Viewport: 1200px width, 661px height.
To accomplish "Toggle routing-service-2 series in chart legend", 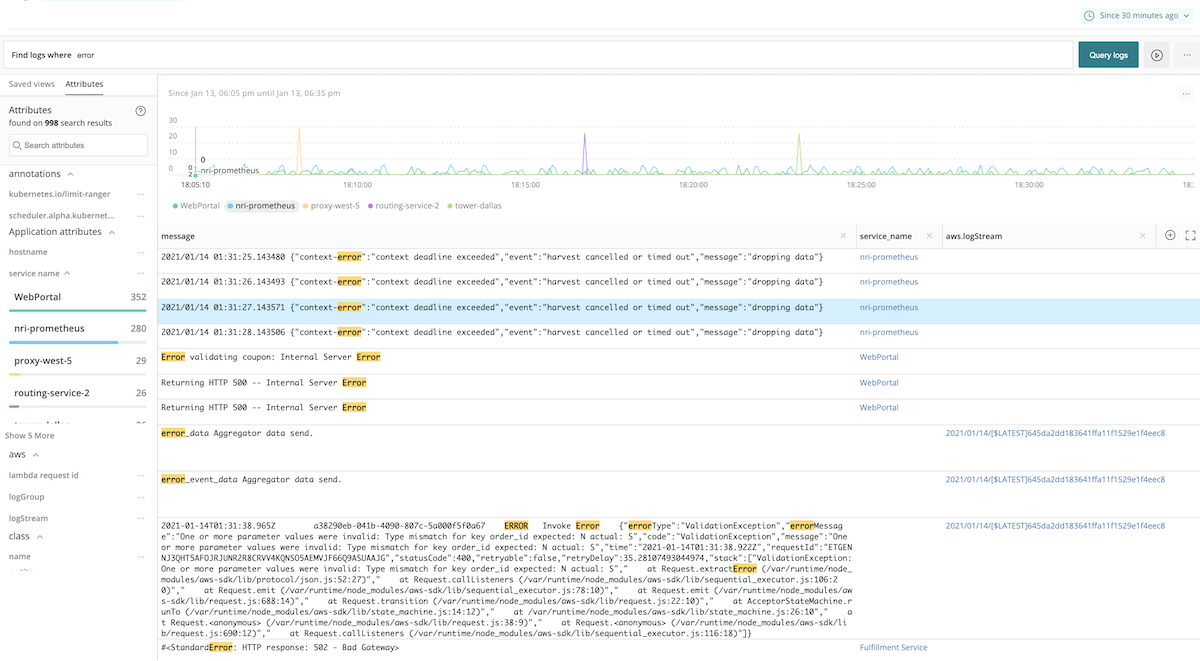I will pyautogui.click(x=403, y=205).
